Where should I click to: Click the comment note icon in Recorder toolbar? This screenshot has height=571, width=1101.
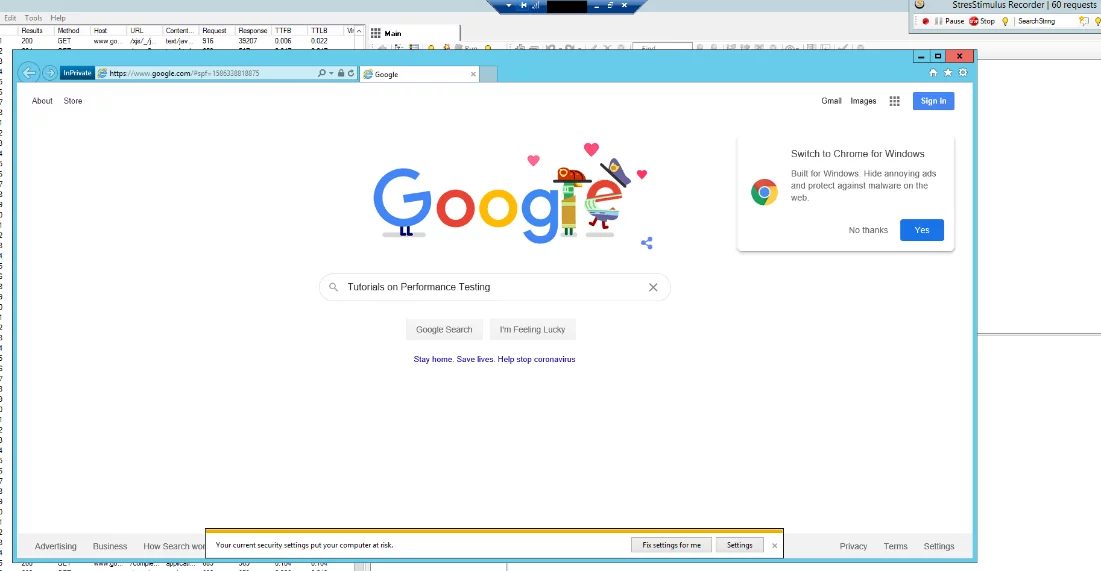tap(1083, 21)
